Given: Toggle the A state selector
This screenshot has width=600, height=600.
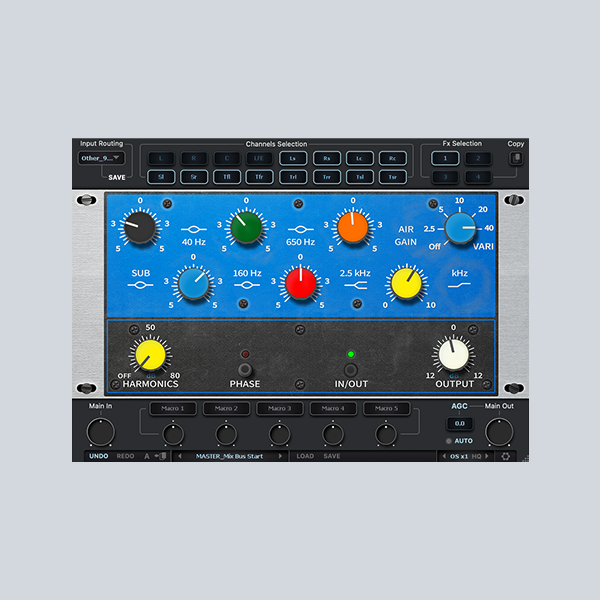Looking at the screenshot, I should click(x=147, y=456).
